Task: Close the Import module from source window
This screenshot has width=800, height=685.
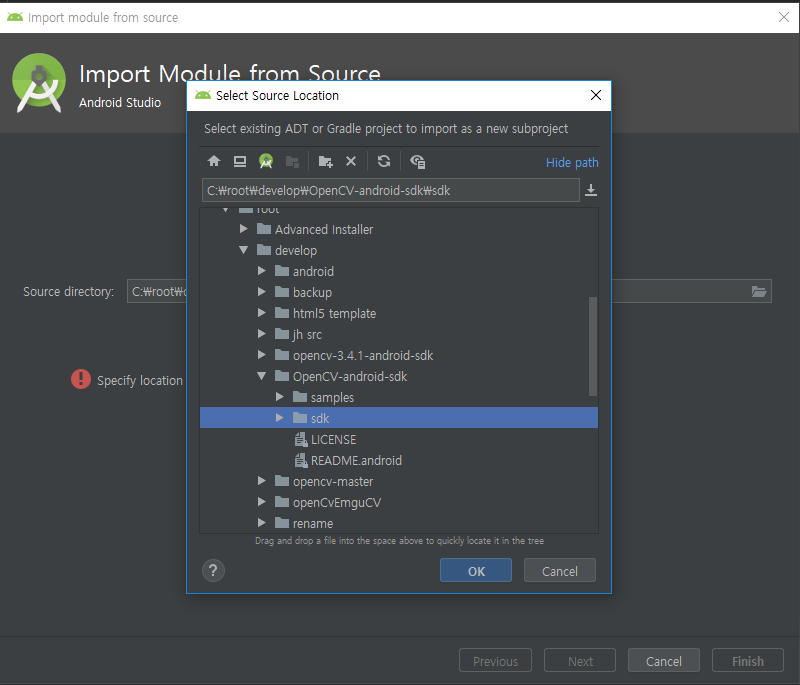Action: pos(784,17)
